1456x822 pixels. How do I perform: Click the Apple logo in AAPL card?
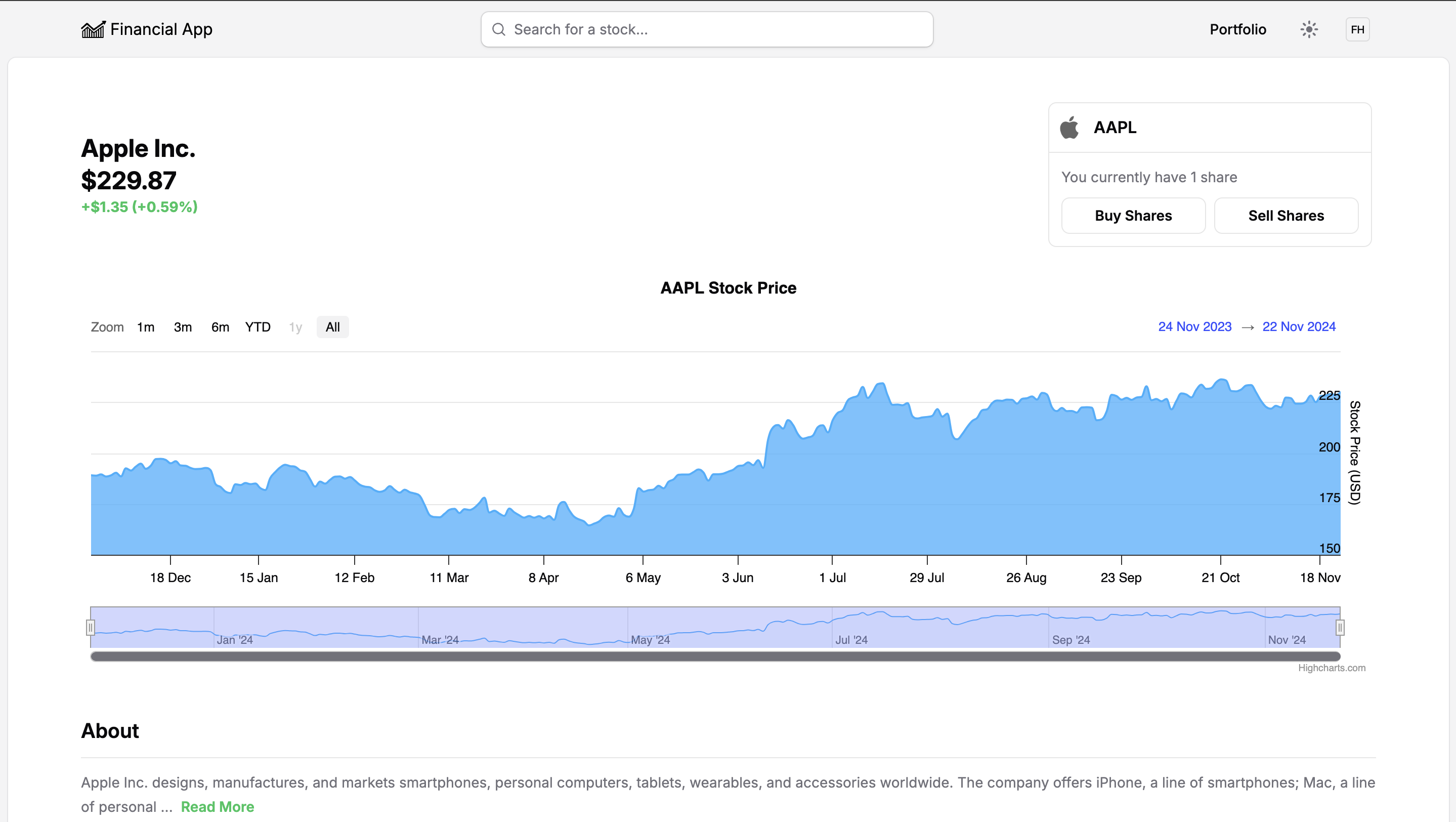(x=1069, y=128)
